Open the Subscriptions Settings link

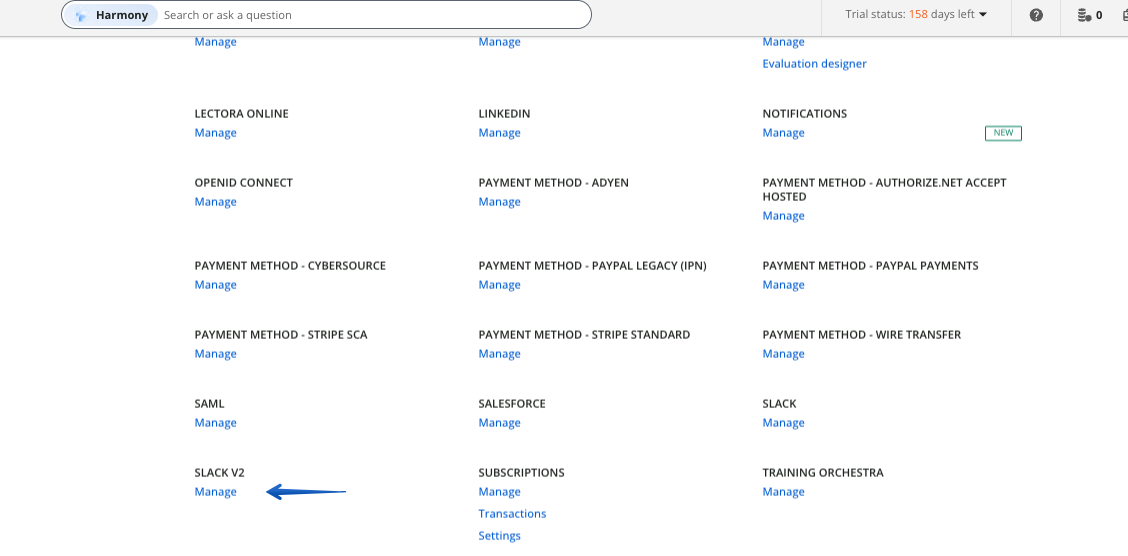[499, 536]
